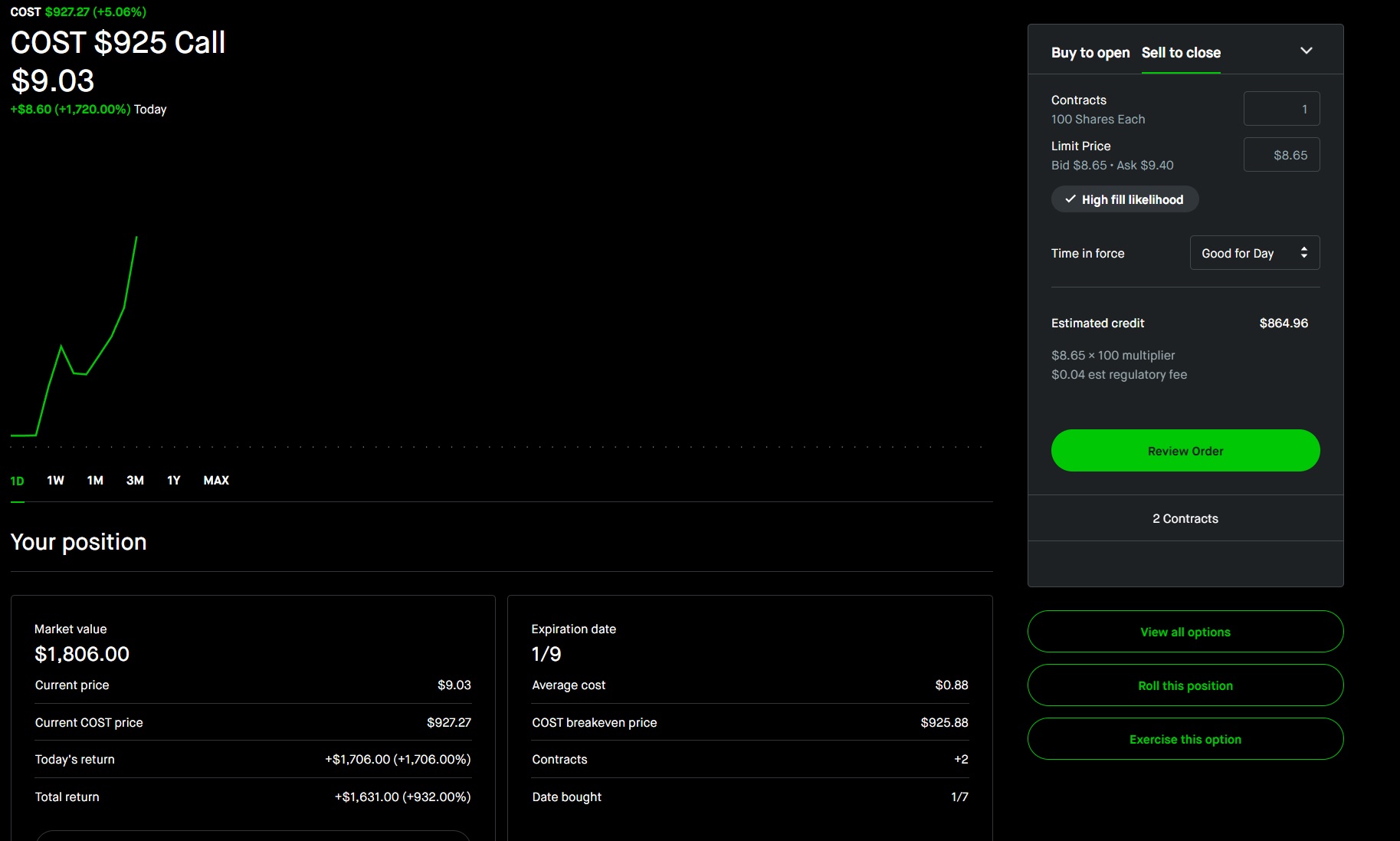Viewport: 1400px width, 841px height.
Task: Switch chart to 1M range
Action: [x=95, y=481]
